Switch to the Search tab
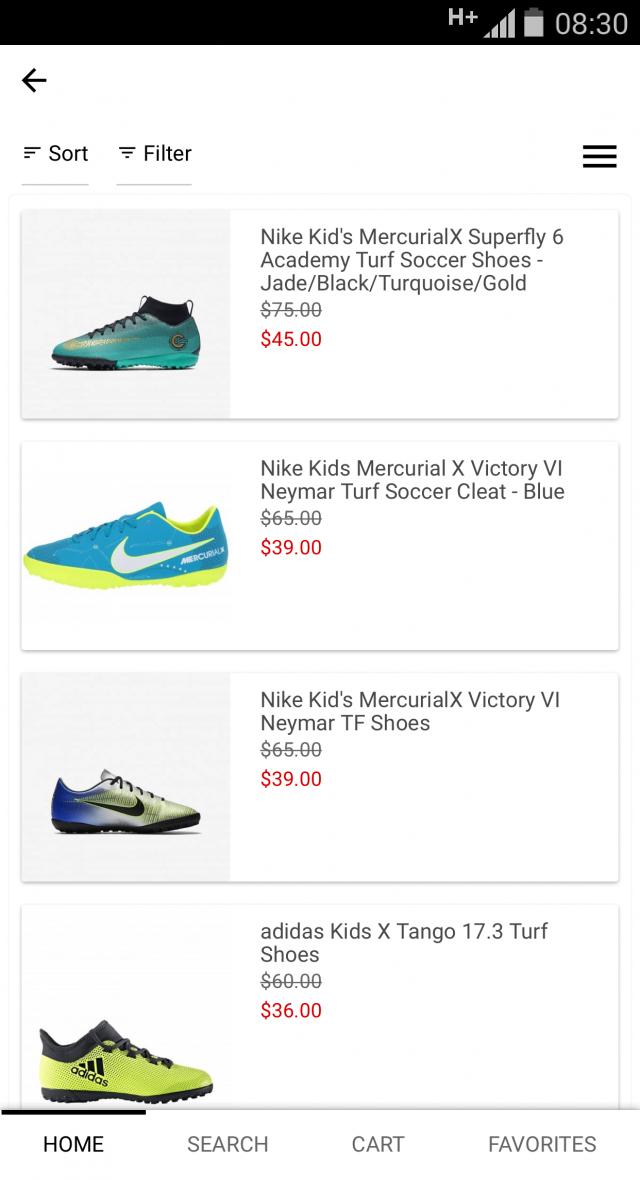 coord(227,1144)
